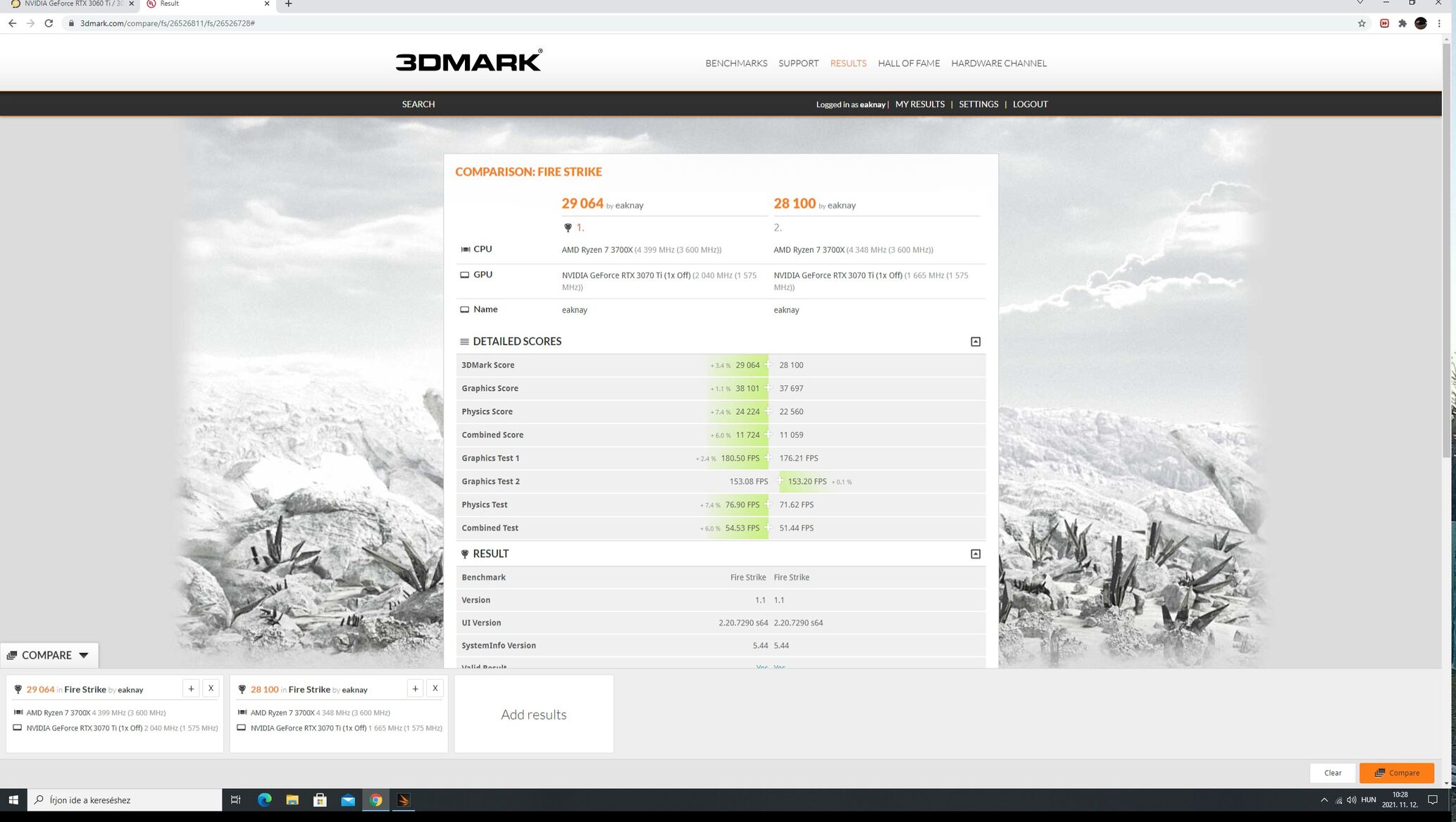Remove 29 064 result from compare tray
The image size is (1456, 822).
[211, 688]
